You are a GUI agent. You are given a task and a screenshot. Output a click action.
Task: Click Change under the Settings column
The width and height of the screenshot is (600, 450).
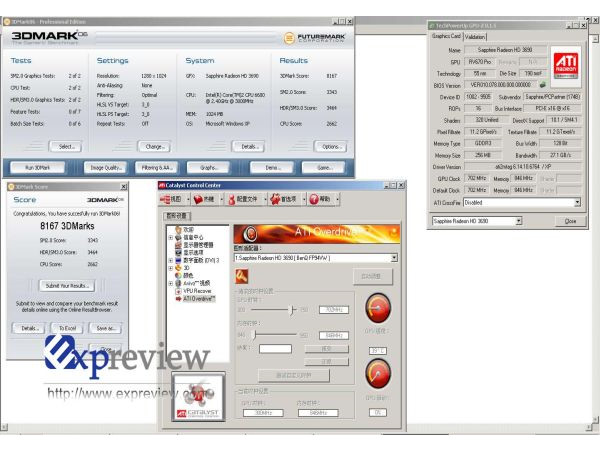click(x=154, y=147)
